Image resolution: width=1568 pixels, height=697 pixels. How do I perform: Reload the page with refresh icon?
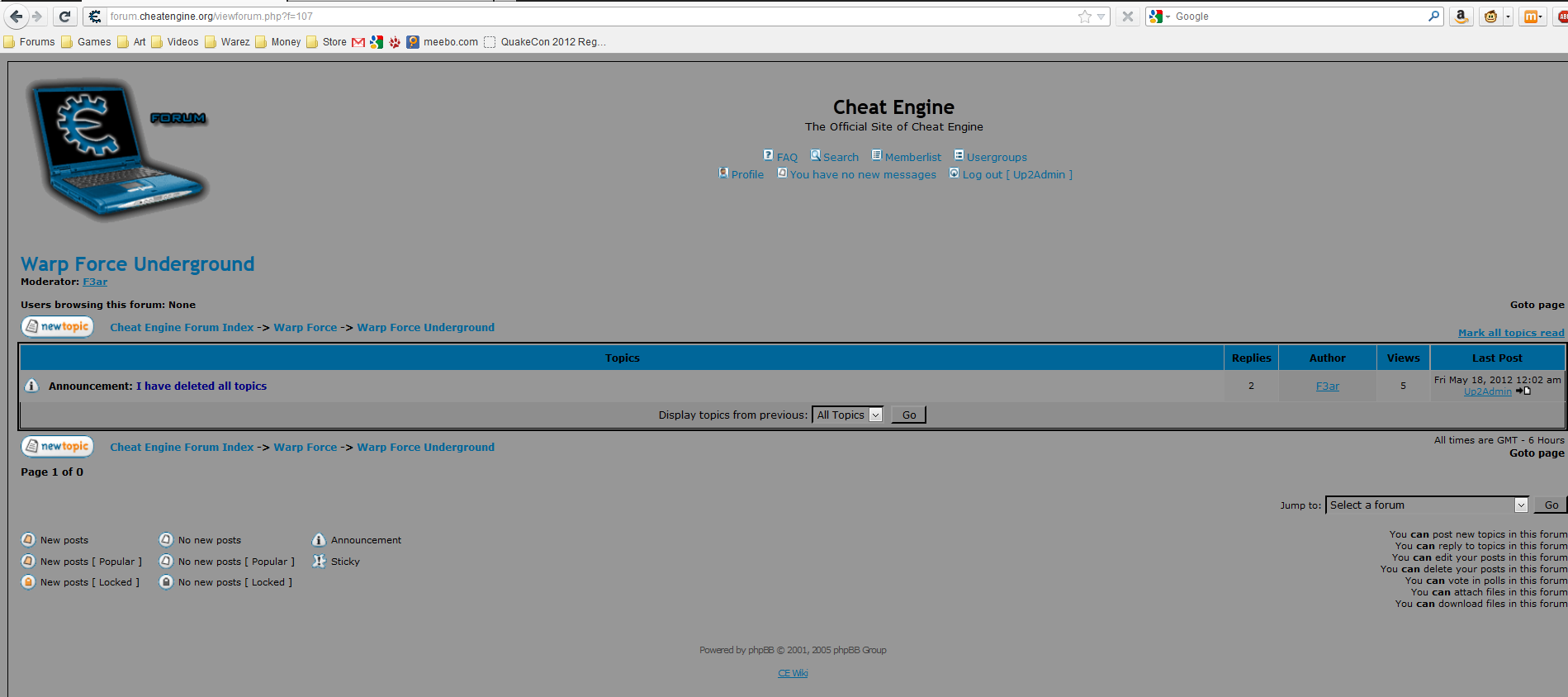click(x=64, y=17)
